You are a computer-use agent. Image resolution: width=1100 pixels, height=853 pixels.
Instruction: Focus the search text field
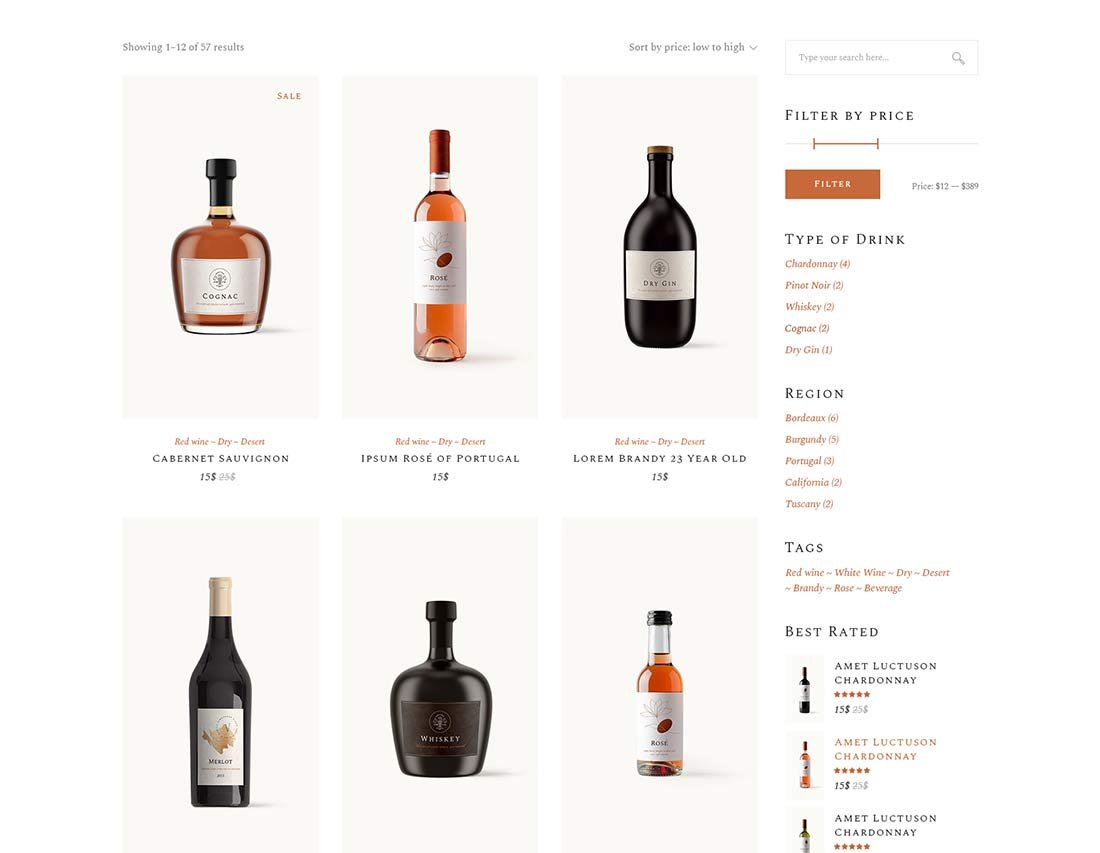[x=870, y=58]
